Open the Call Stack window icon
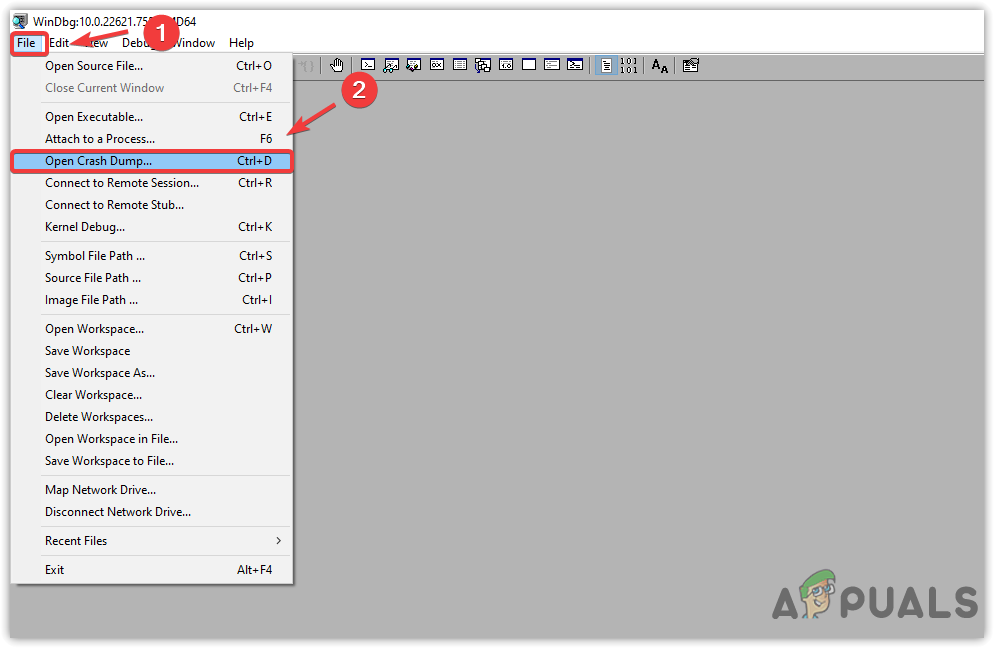 pyautogui.click(x=482, y=65)
